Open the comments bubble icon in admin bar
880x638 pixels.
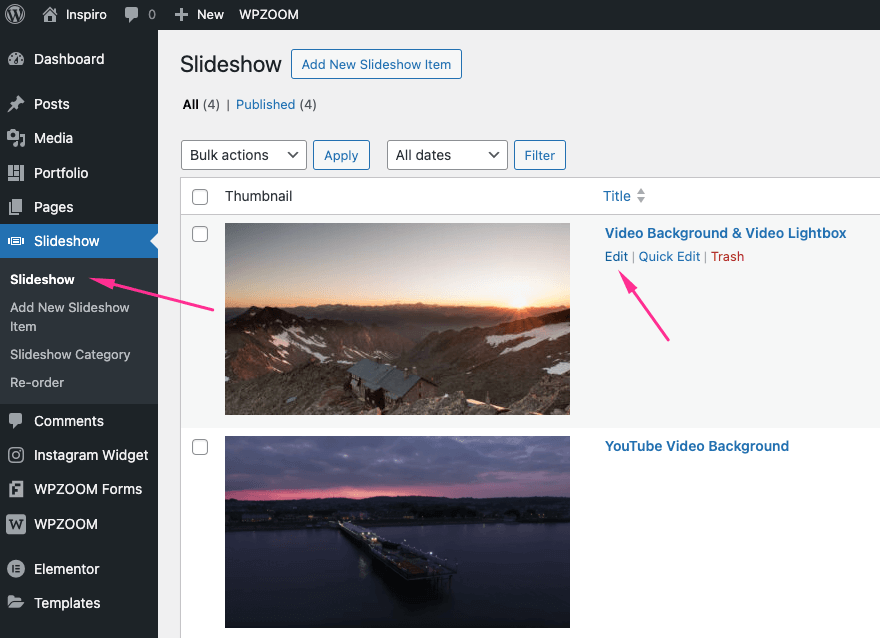[131, 15]
